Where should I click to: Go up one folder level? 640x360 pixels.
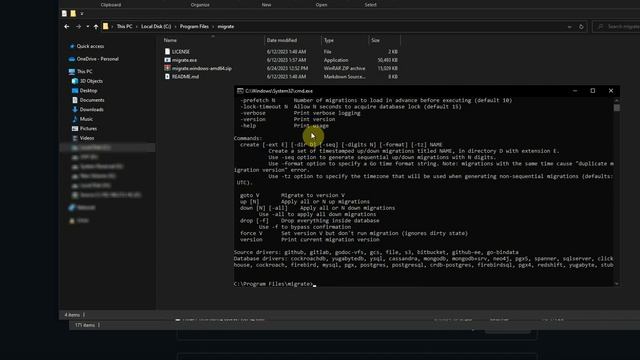[x=96, y=27]
